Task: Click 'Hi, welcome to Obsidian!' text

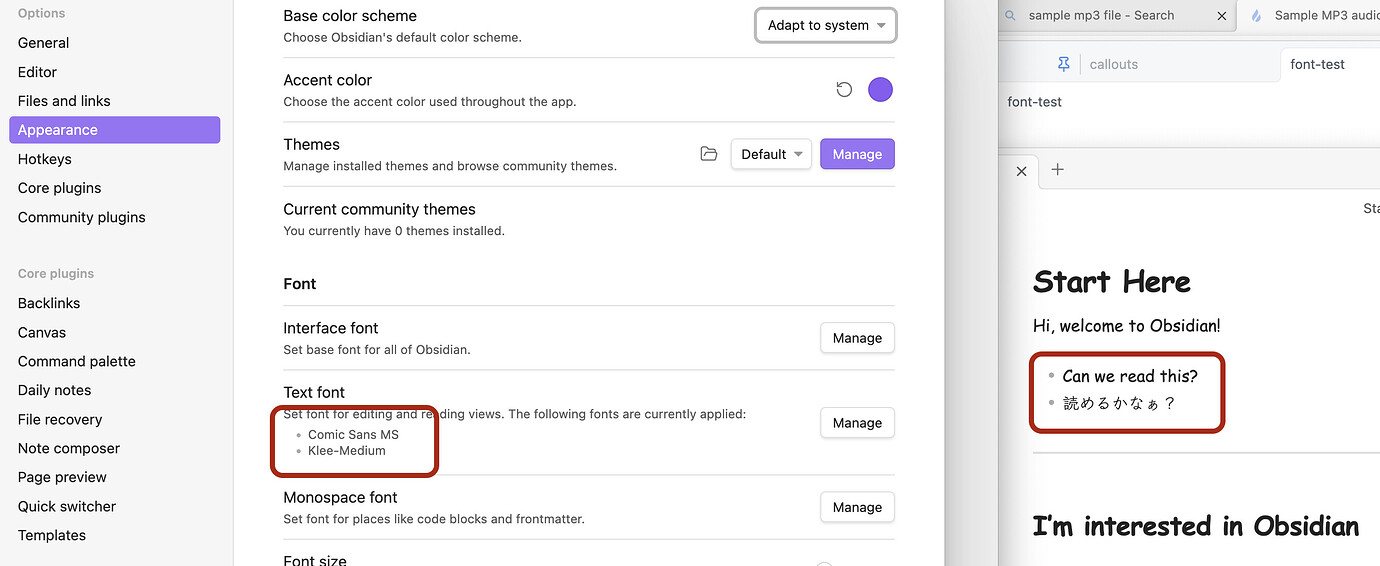Action: 1127,325
